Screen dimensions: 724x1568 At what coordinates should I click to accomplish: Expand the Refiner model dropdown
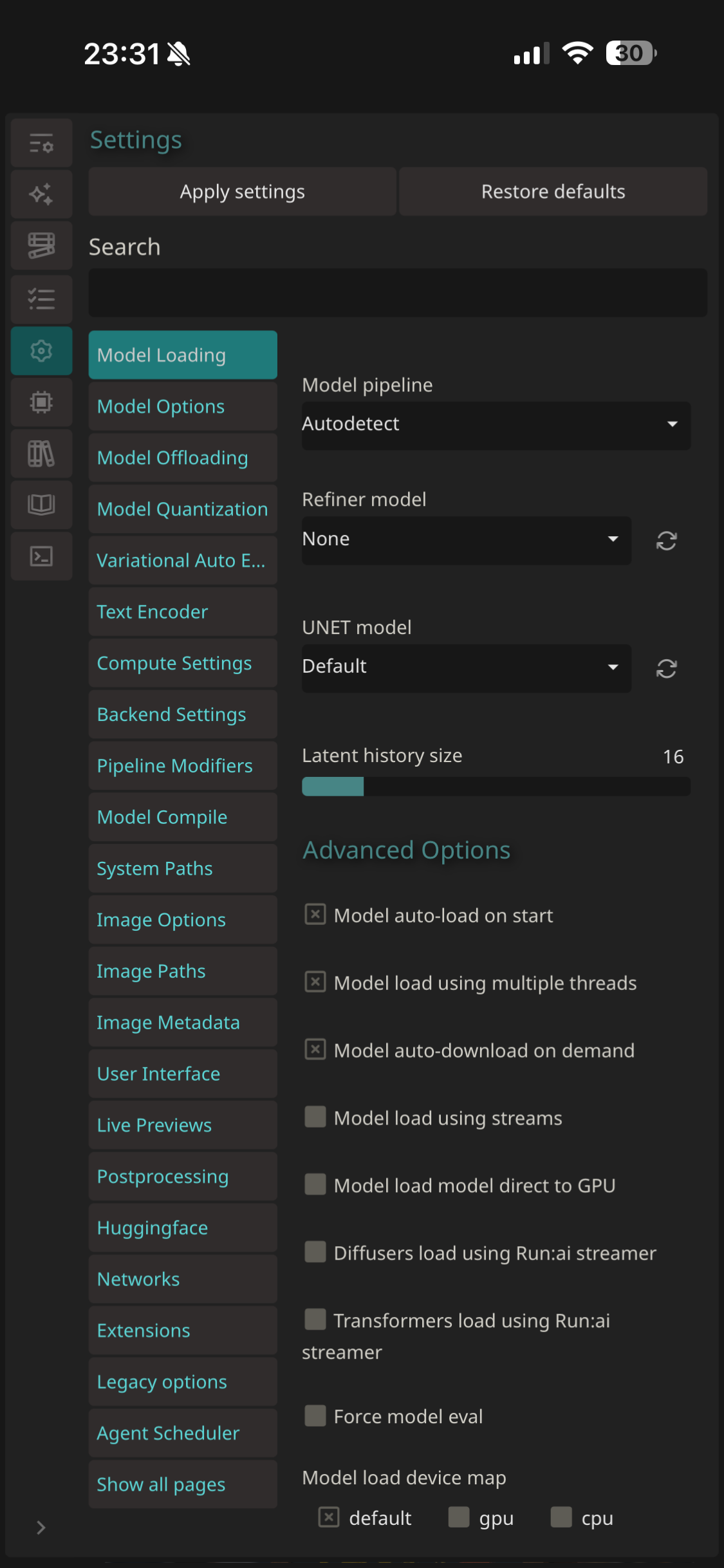point(466,539)
